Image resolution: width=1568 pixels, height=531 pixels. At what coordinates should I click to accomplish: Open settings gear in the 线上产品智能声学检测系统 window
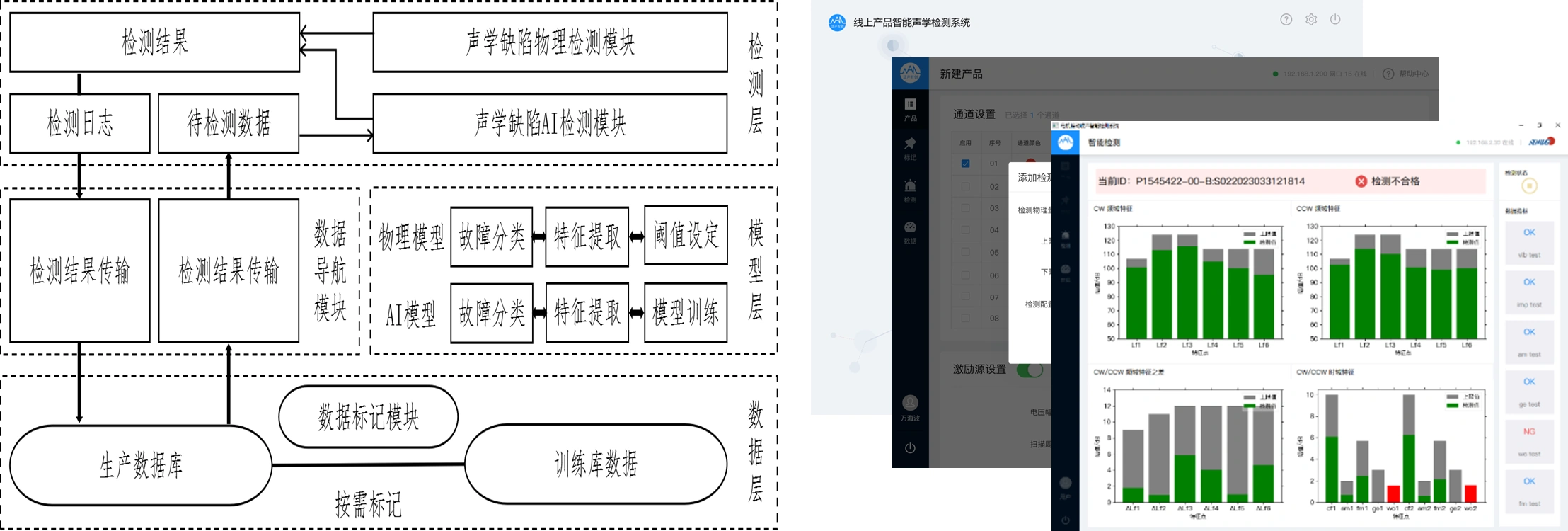(1311, 20)
